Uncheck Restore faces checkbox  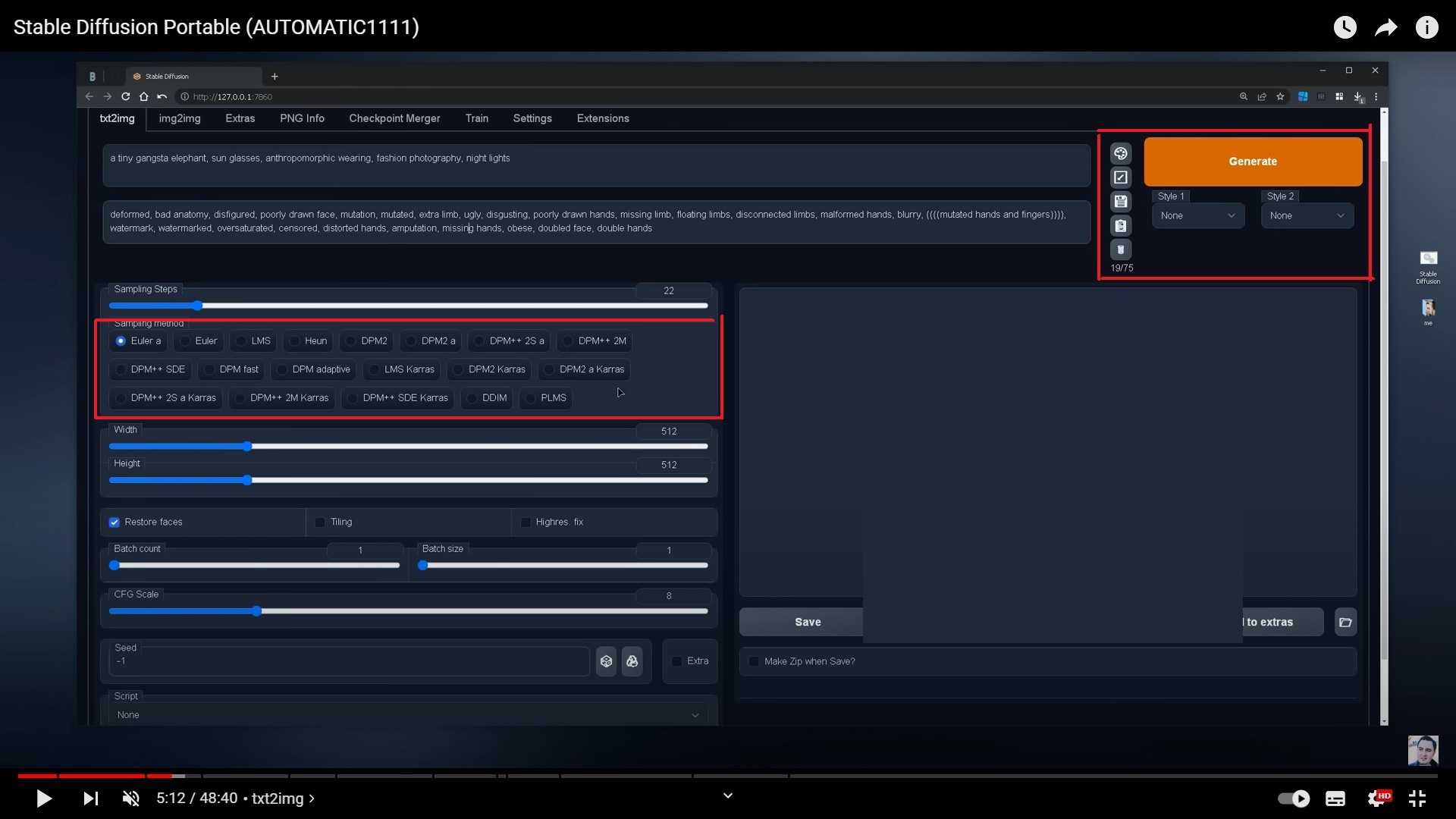pos(115,522)
